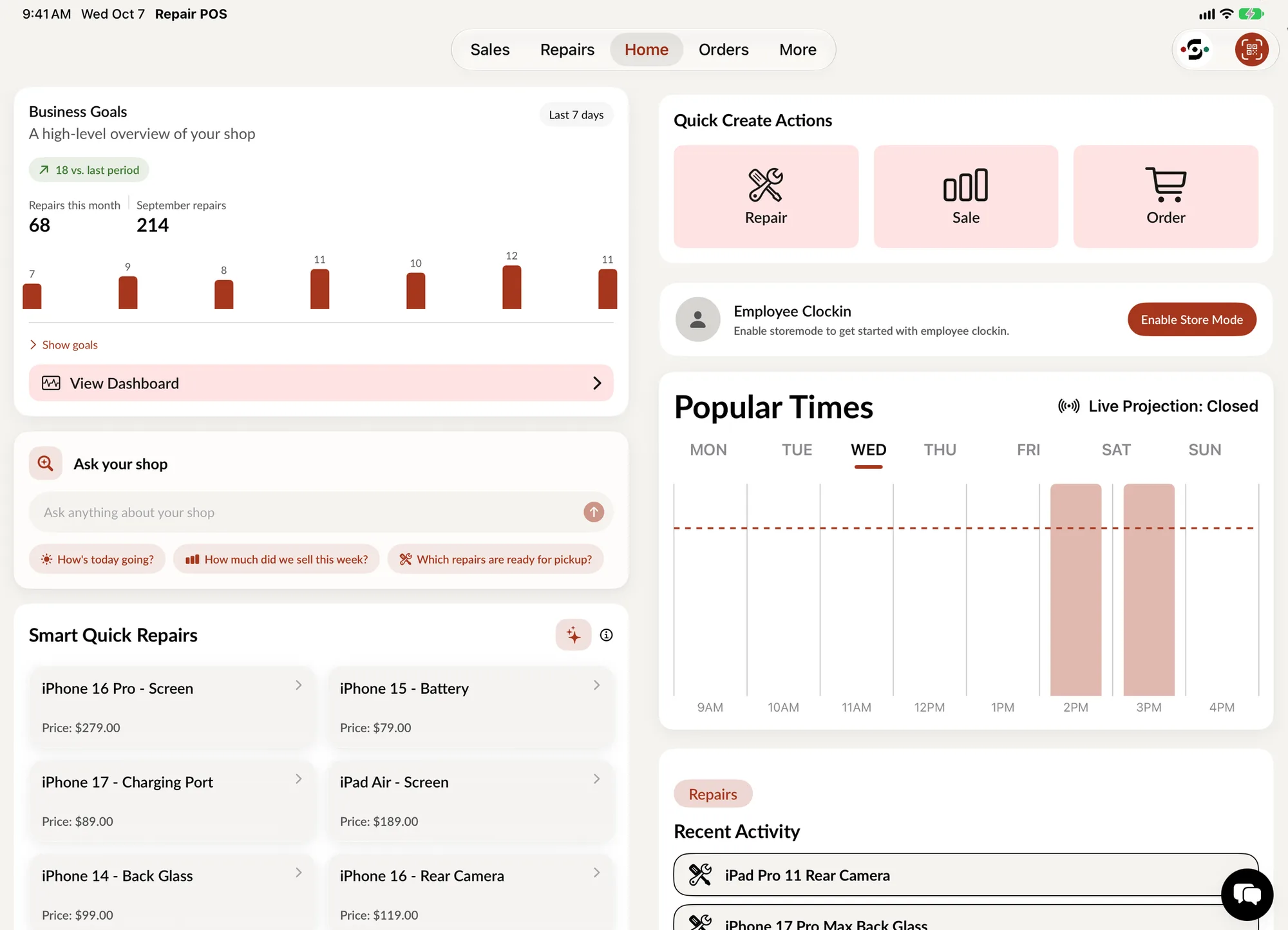1288x930 pixels.
Task: Open the QR scanner icon button
Action: [x=1251, y=50]
